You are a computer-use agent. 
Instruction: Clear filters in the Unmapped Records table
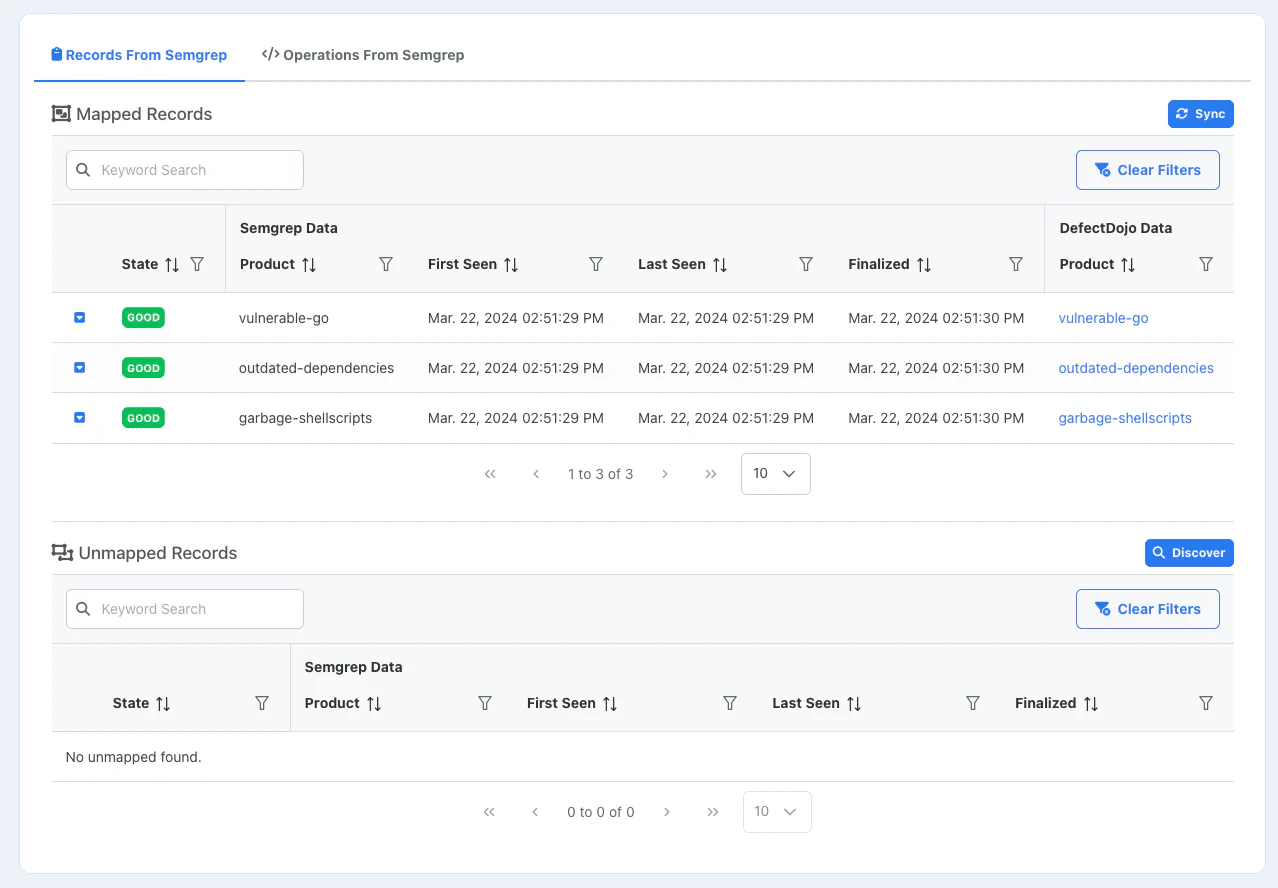point(1147,609)
